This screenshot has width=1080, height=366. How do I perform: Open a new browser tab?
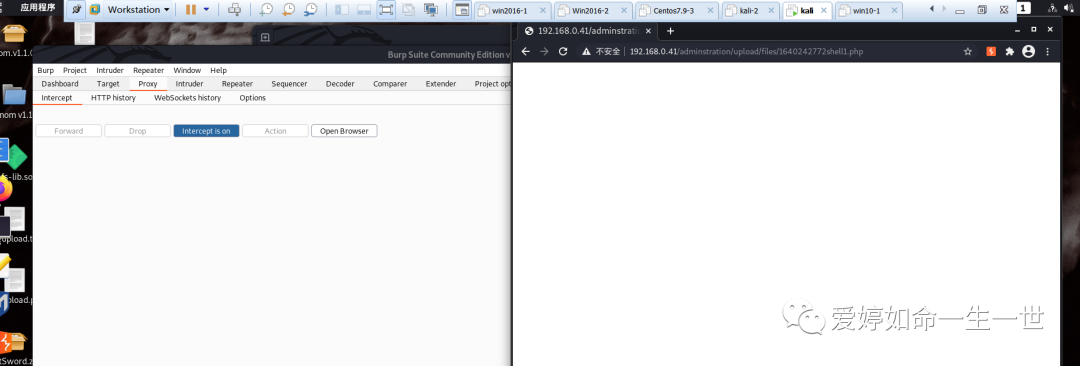(x=670, y=30)
